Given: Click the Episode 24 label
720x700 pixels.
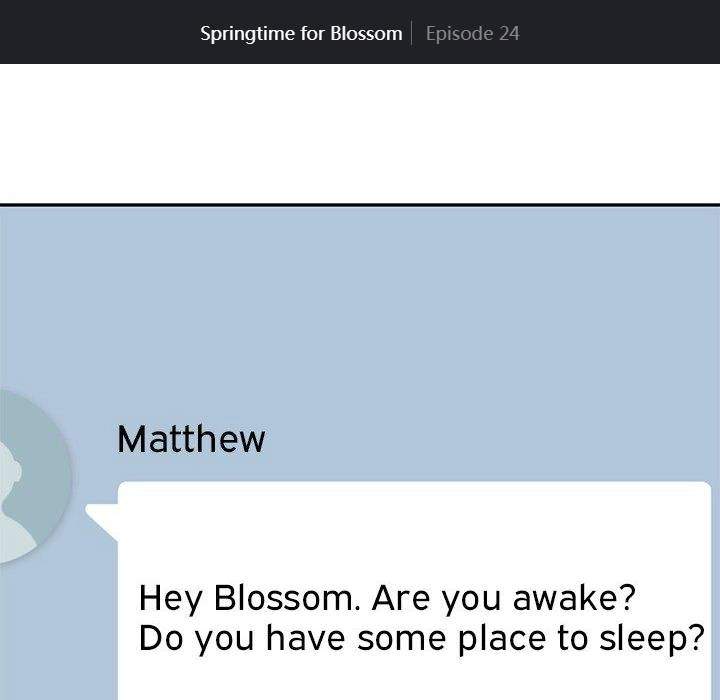Looking at the screenshot, I should 472,33.
